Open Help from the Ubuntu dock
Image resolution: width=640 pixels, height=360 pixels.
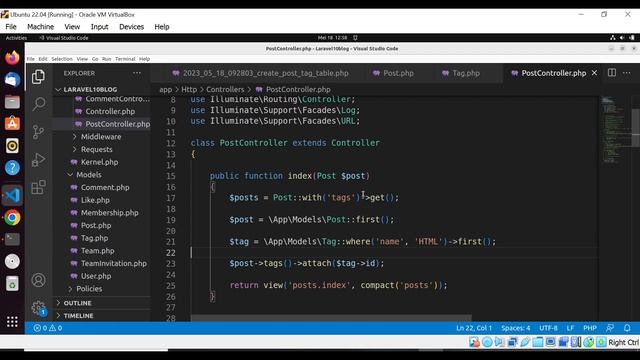coord(12,168)
